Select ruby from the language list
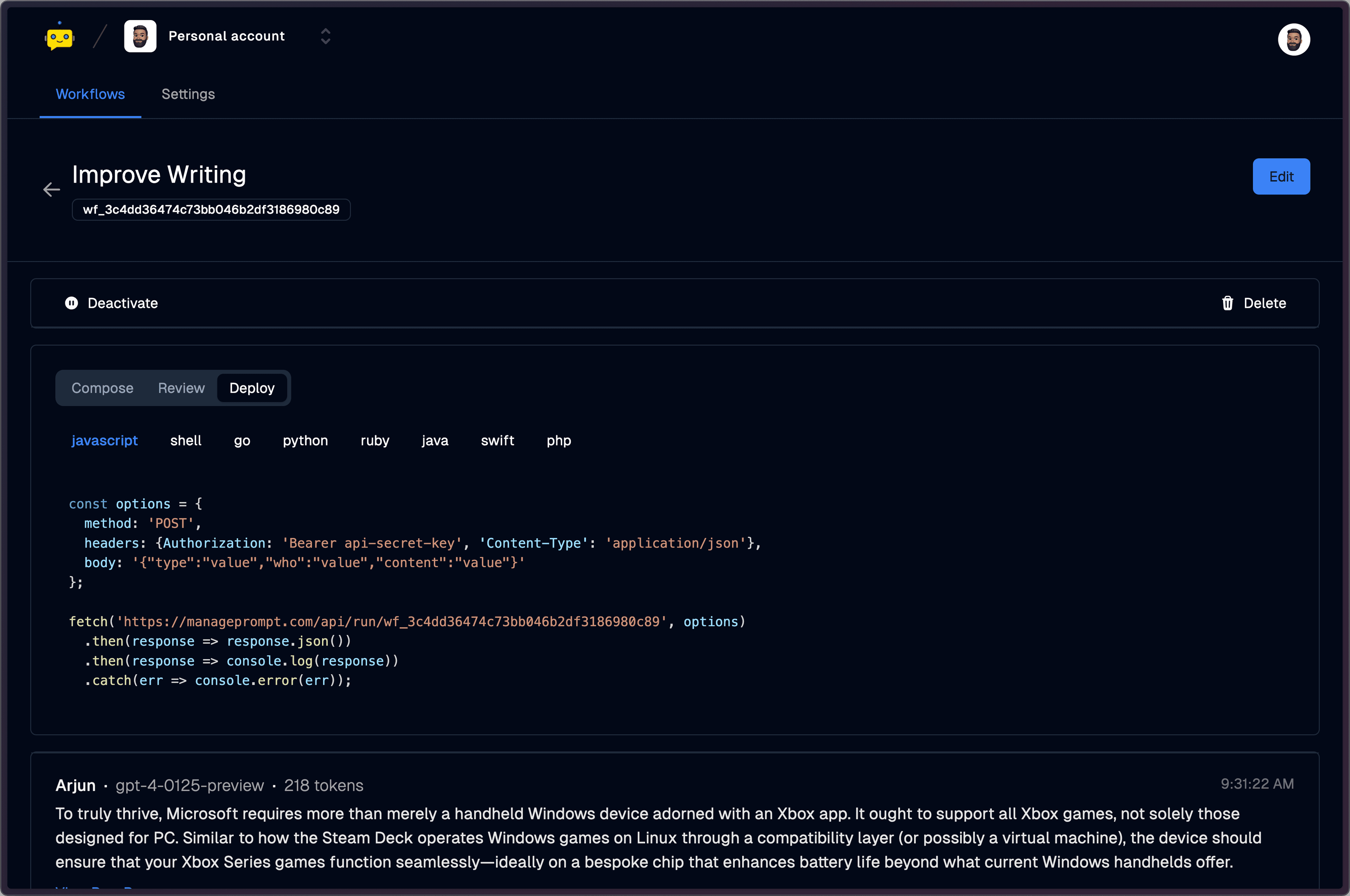Image resolution: width=1350 pixels, height=896 pixels. [x=374, y=441]
